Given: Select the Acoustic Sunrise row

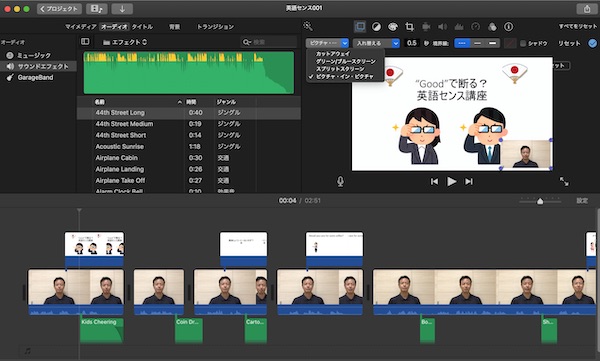Looking at the screenshot, I should 189,146.
